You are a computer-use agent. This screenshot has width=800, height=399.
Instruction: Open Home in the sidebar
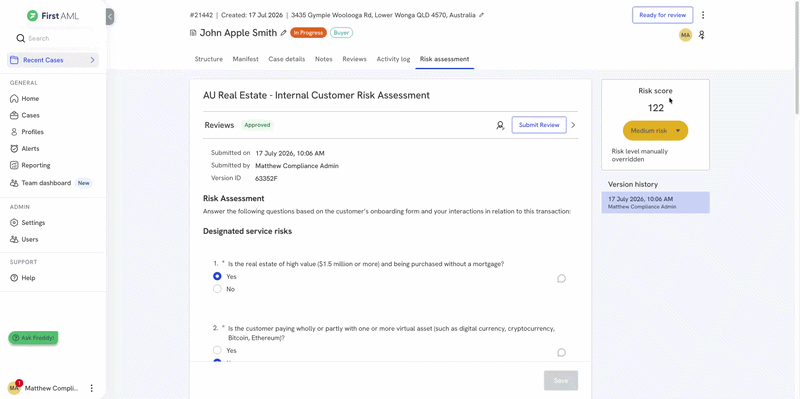(x=30, y=98)
